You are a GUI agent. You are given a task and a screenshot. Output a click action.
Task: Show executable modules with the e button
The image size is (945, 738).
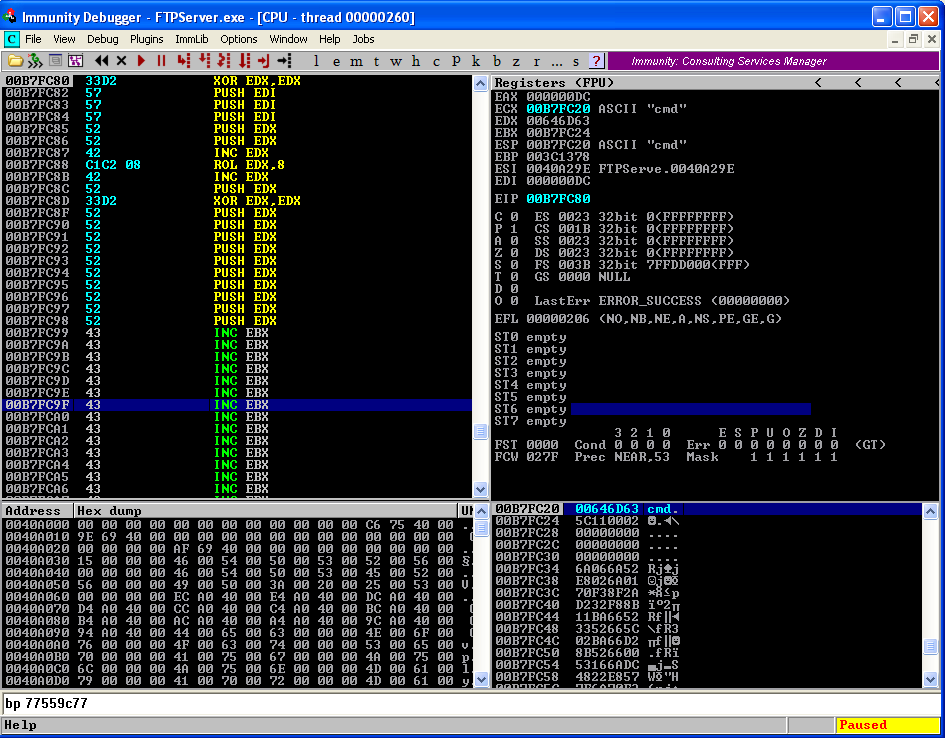pyautogui.click(x=336, y=61)
